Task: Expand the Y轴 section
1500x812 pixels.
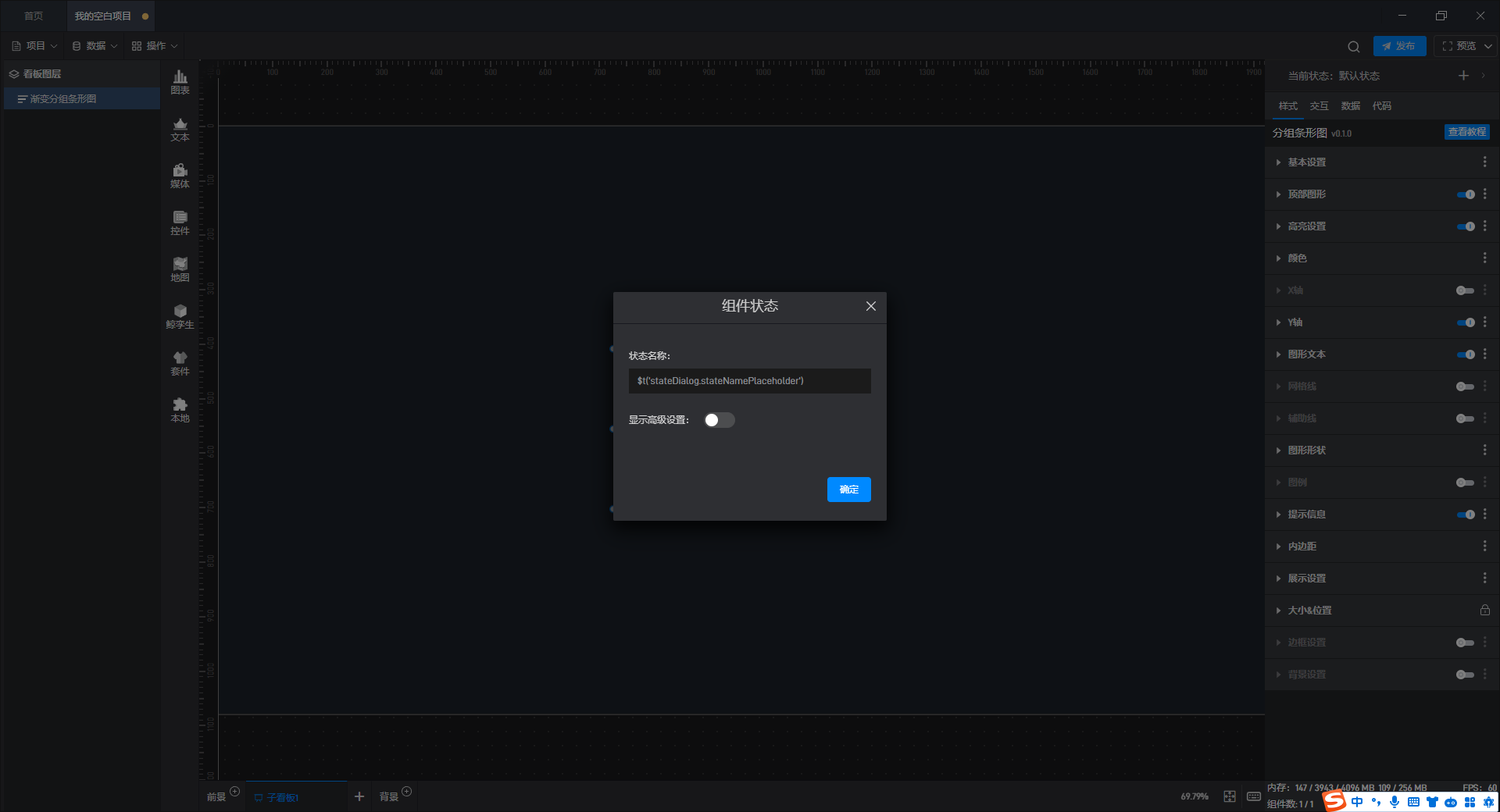Action: 1278,322
